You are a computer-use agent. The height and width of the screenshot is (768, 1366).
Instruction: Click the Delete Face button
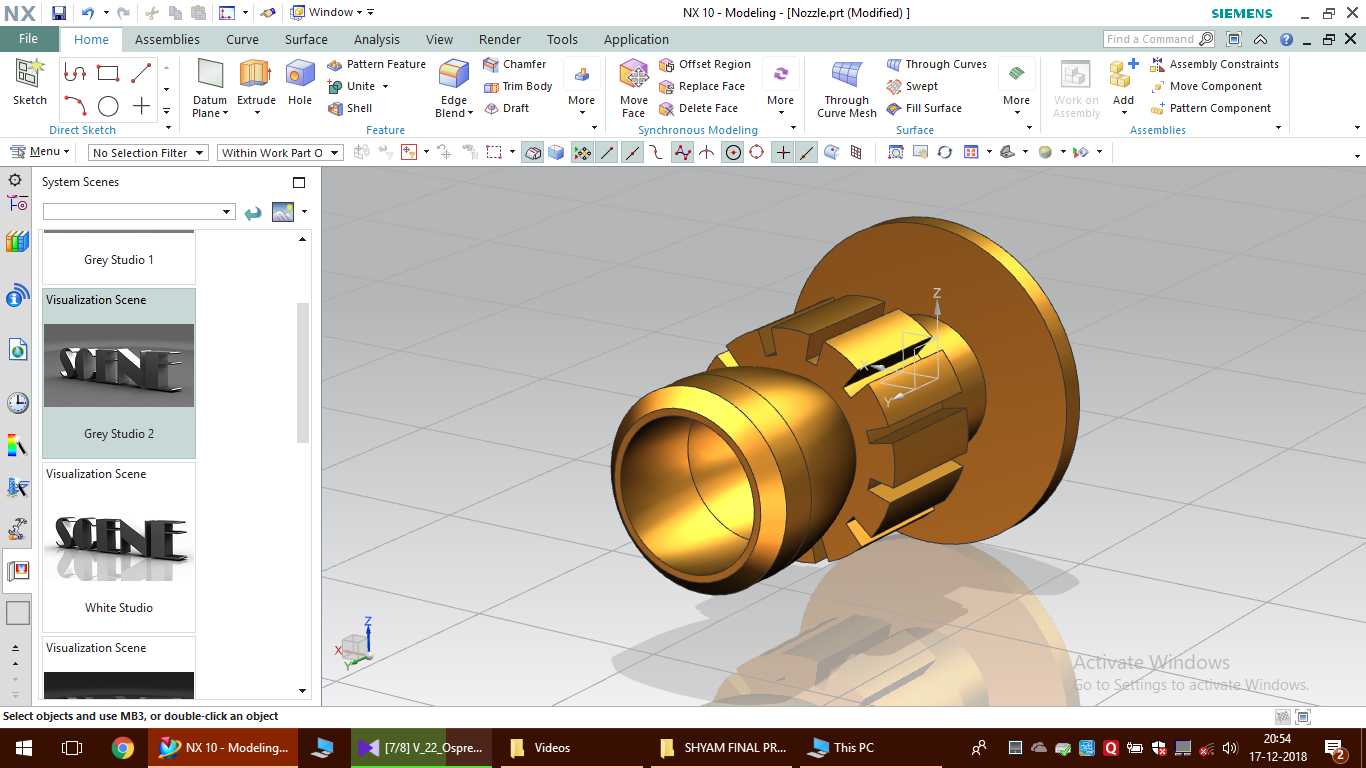tap(698, 108)
